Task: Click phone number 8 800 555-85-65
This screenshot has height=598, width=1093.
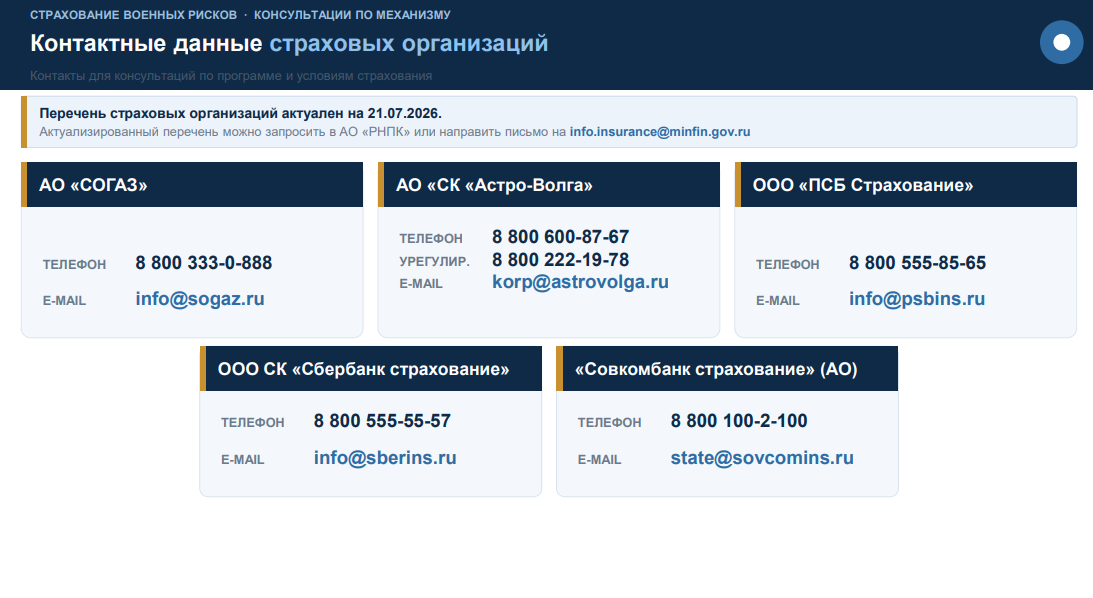Action: point(917,263)
